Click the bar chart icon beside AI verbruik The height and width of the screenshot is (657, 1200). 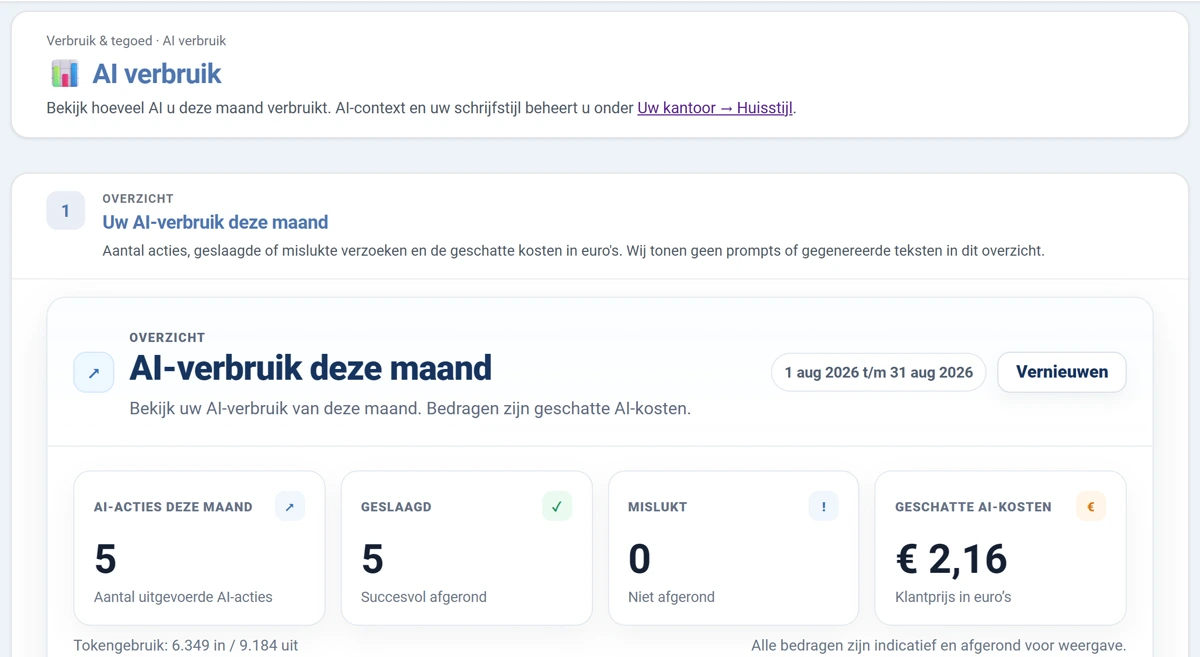(64, 73)
